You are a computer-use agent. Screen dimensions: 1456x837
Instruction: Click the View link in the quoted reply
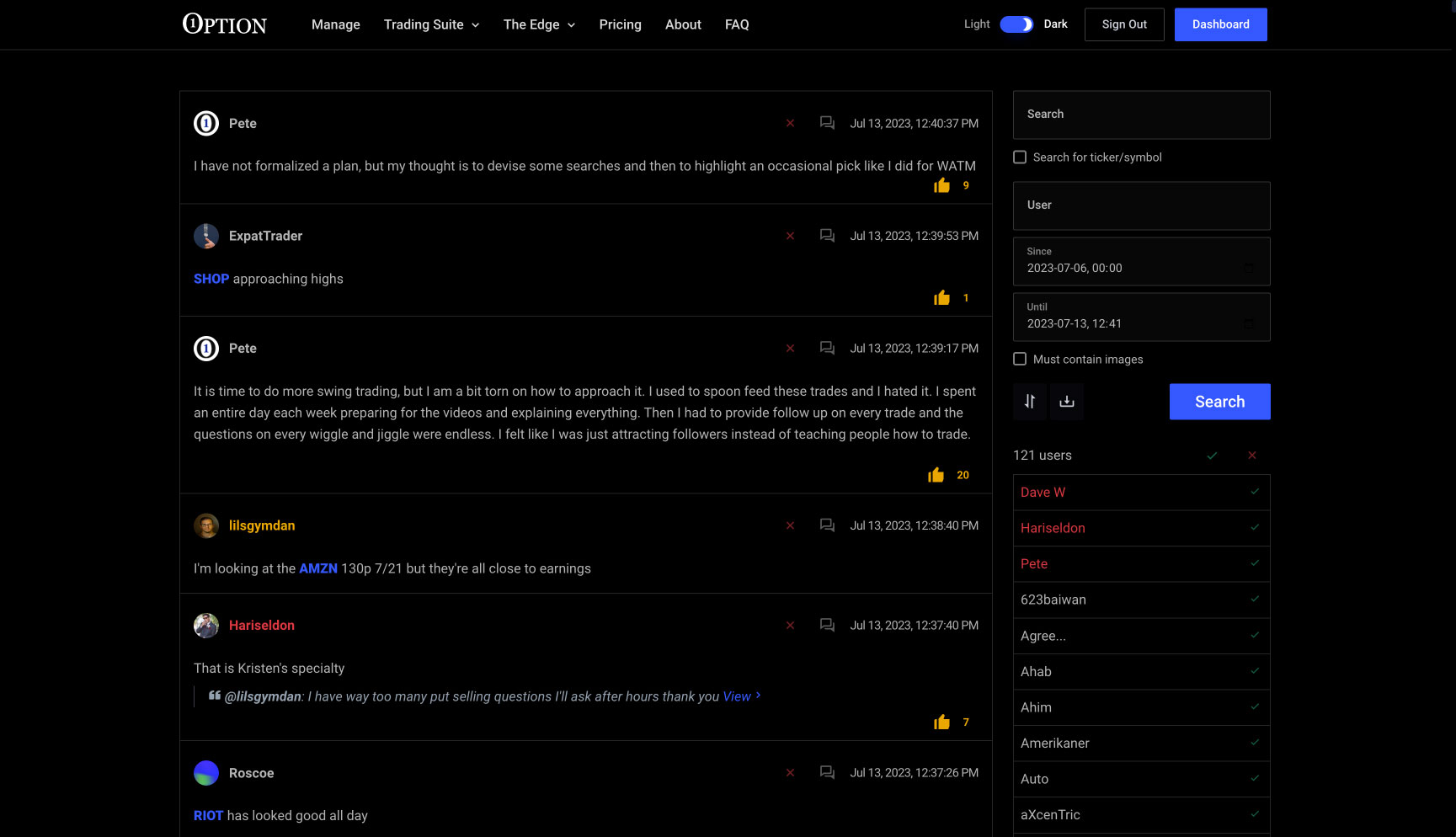pyautogui.click(x=737, y=696)
